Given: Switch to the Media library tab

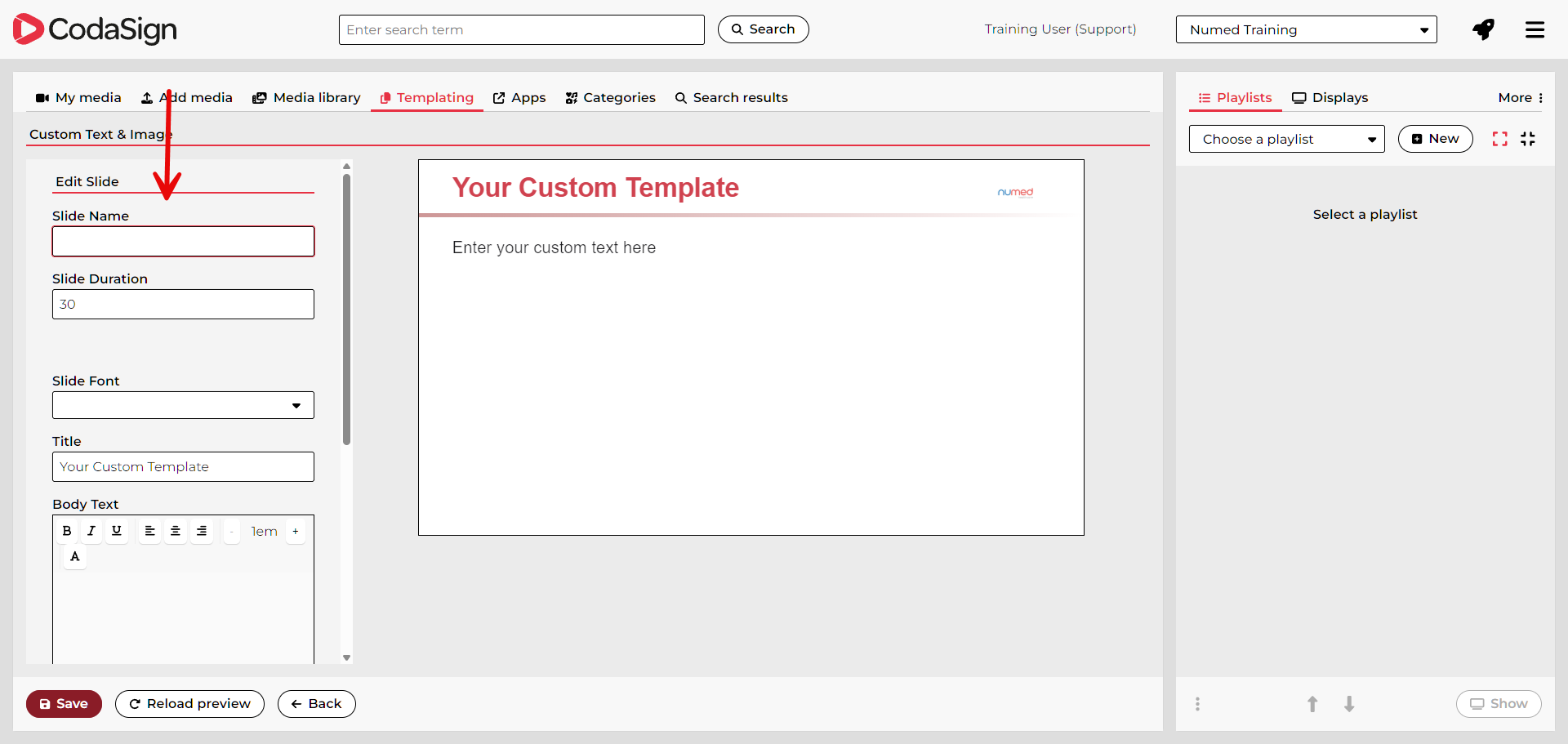Looking at the screenshot, I should (306, 98).
